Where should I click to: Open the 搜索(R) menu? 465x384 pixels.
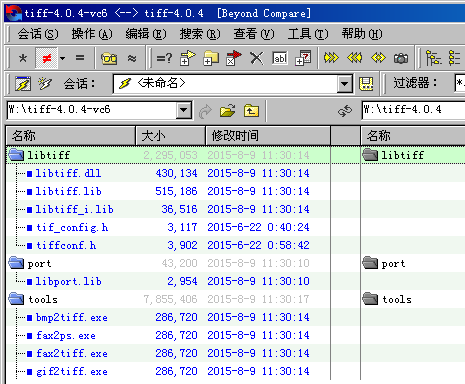(200, 34)
